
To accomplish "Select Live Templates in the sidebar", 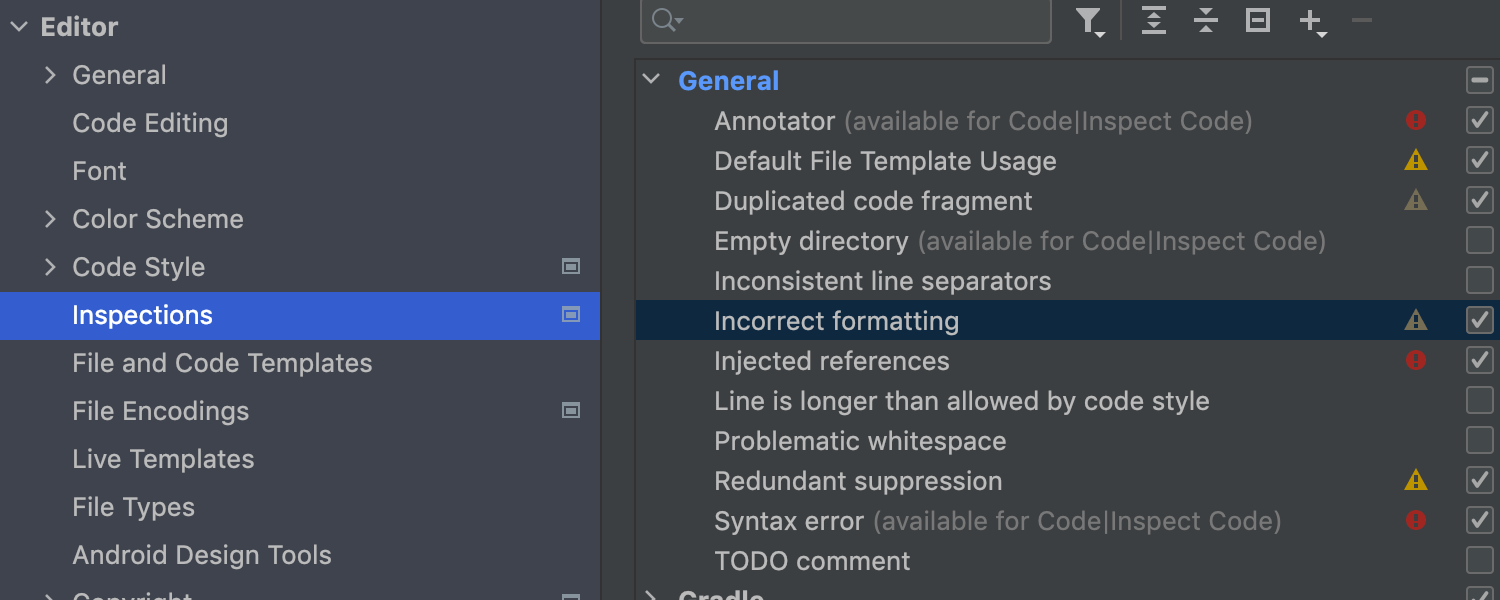I will [x=163, y=459].
